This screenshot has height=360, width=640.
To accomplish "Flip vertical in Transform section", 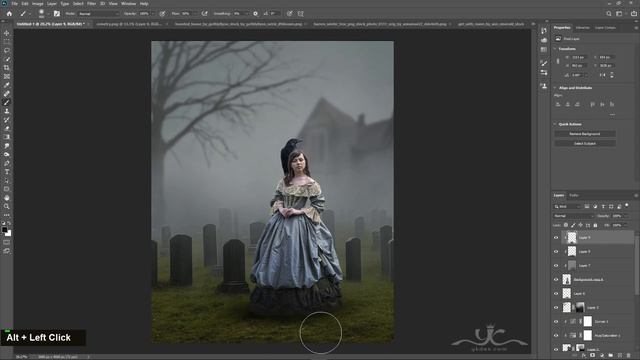I will pos(611,75).
